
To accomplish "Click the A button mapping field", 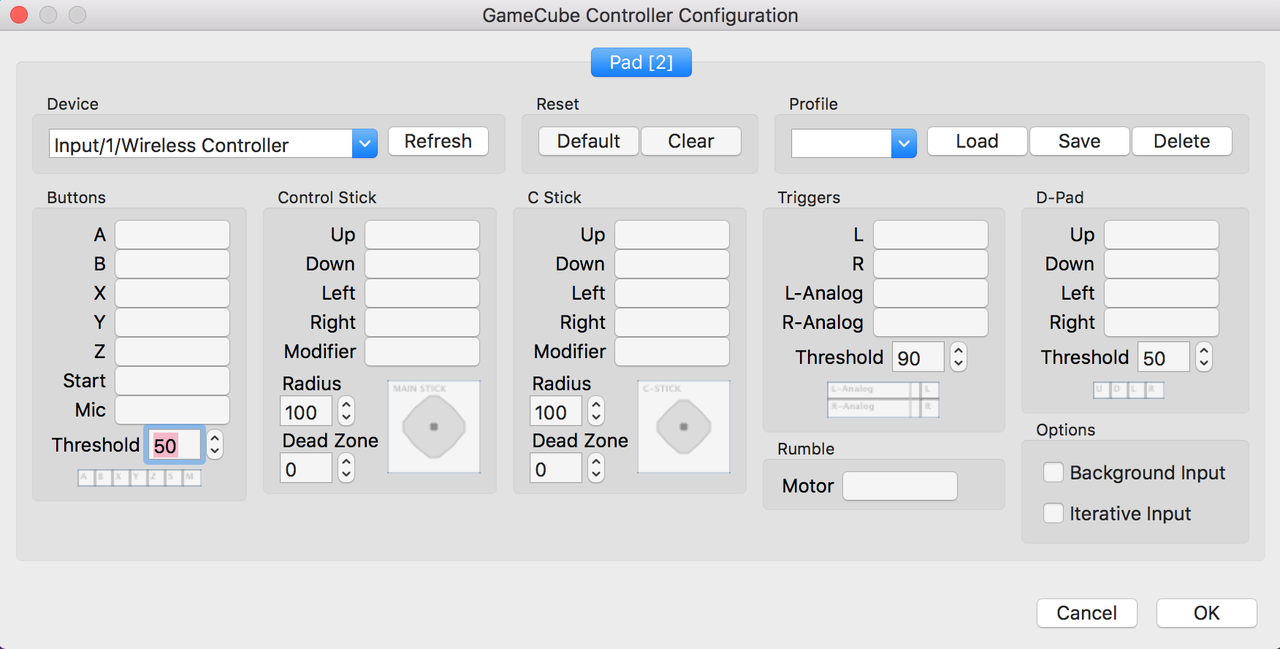I will pos(172,235).
